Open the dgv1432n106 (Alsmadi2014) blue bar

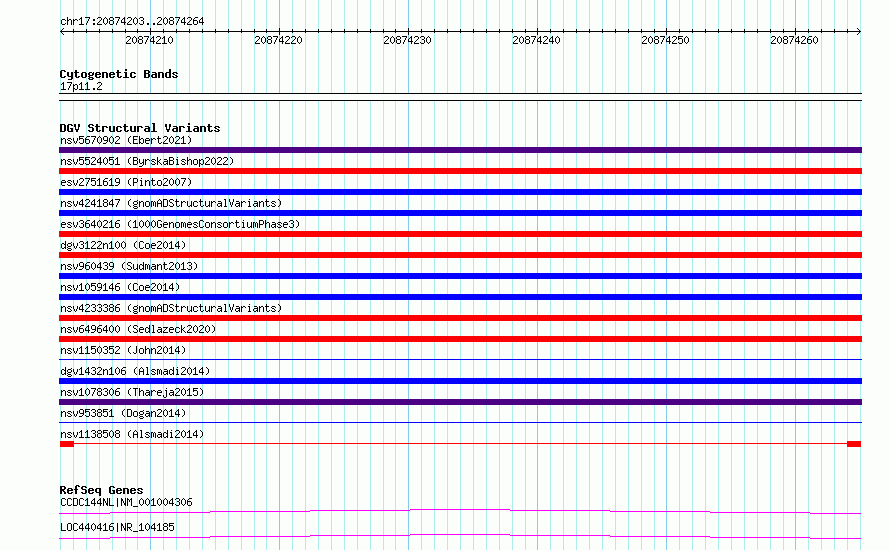click(460, 381)
